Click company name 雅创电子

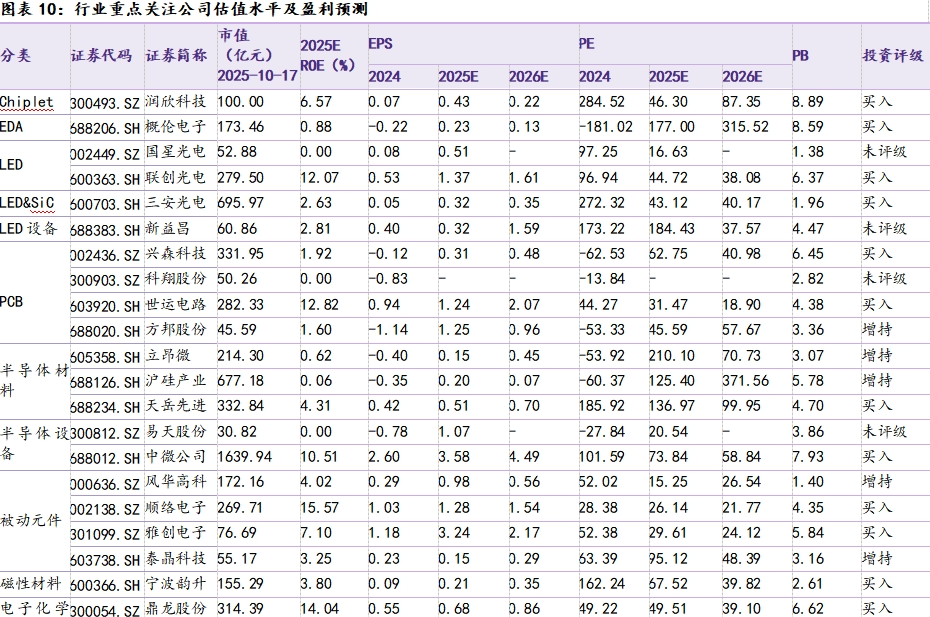pyautogui.click(x=176, y=532)
